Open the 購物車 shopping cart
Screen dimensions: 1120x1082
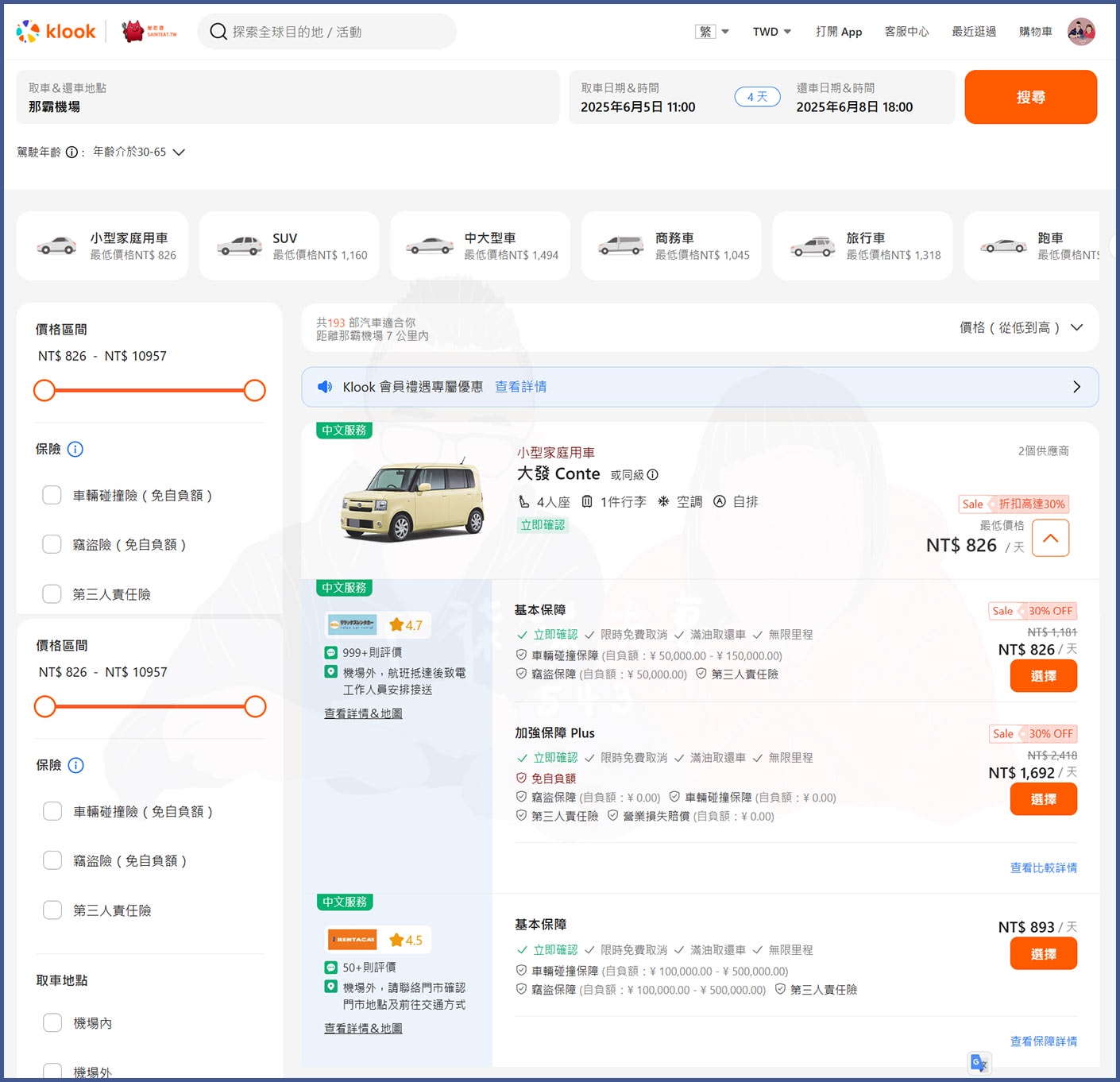click(1035, 32)
